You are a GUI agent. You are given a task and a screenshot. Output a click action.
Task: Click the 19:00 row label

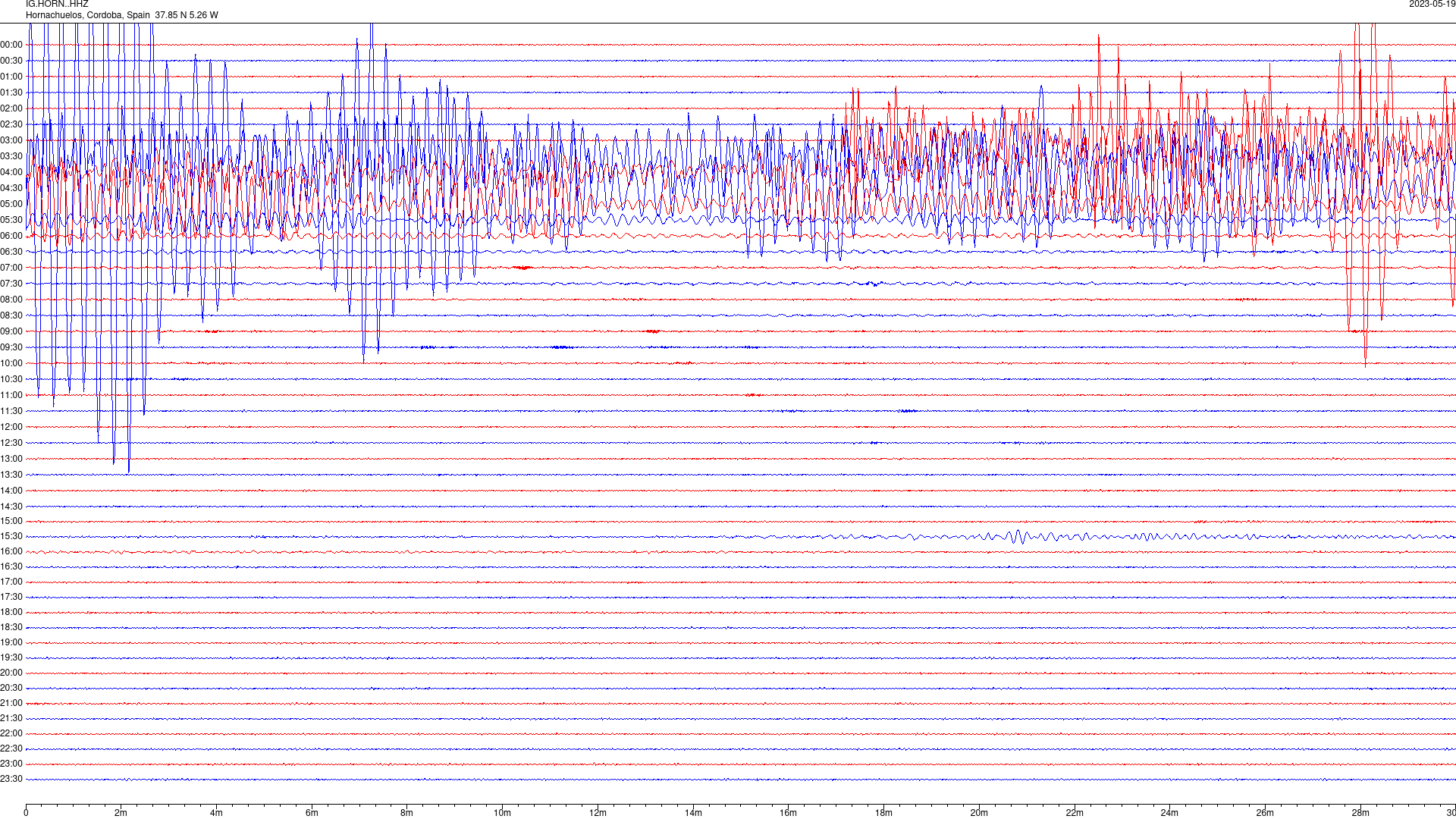pos(11,642)
